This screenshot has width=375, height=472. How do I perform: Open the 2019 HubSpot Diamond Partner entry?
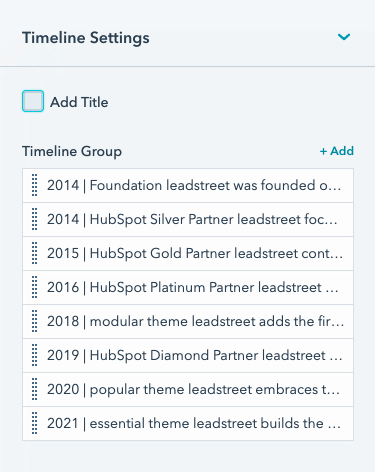click(188, 355)
